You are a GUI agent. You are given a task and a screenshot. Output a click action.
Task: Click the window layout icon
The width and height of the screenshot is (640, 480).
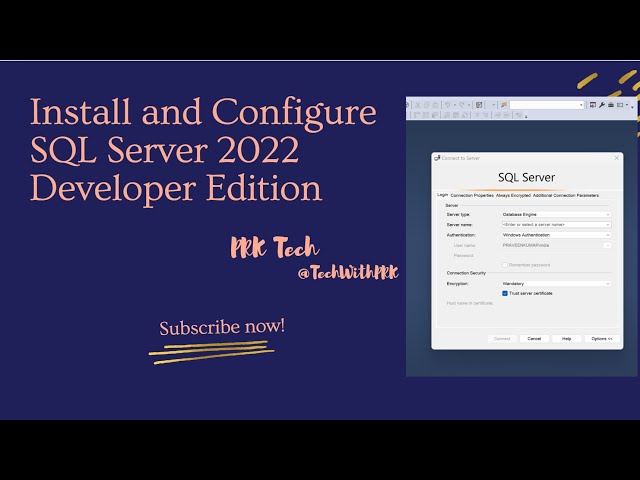620,105
